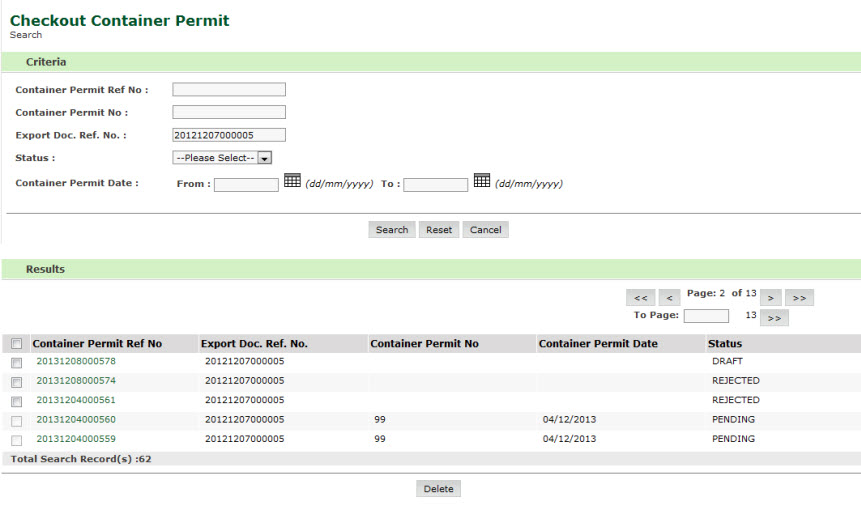This screenshot has height=508, width=861.
Task: Tick checkbox for permit 20131208000574
Action: coord(16,382)
